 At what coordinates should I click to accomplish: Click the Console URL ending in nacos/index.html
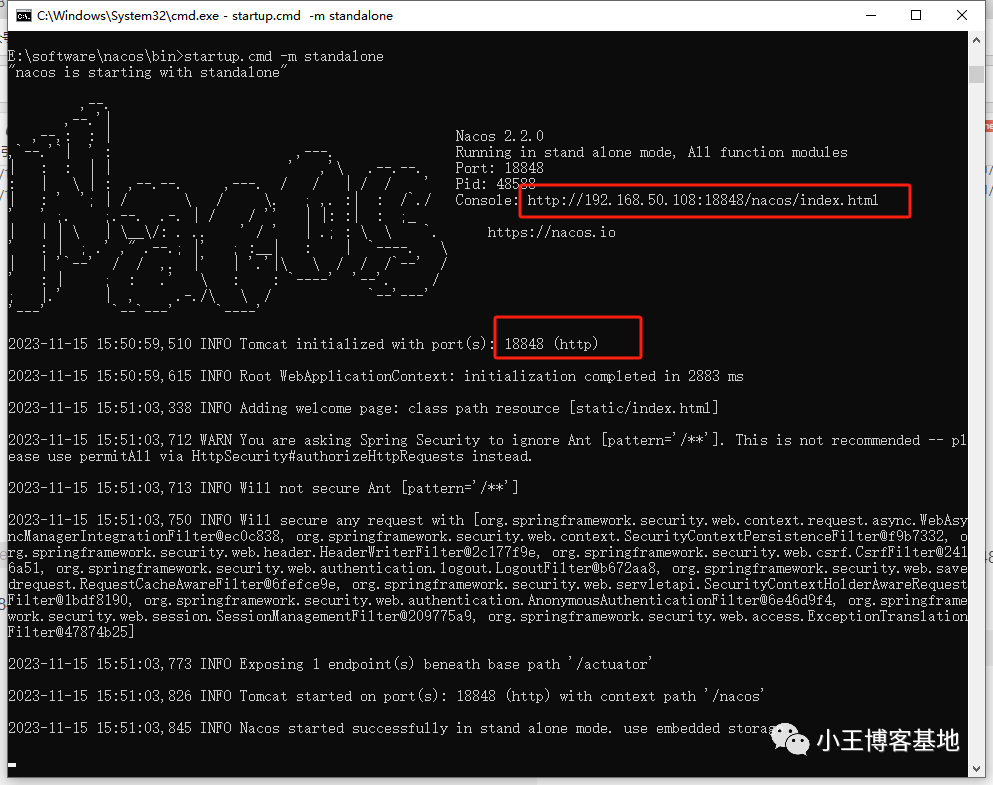[703, 200]
